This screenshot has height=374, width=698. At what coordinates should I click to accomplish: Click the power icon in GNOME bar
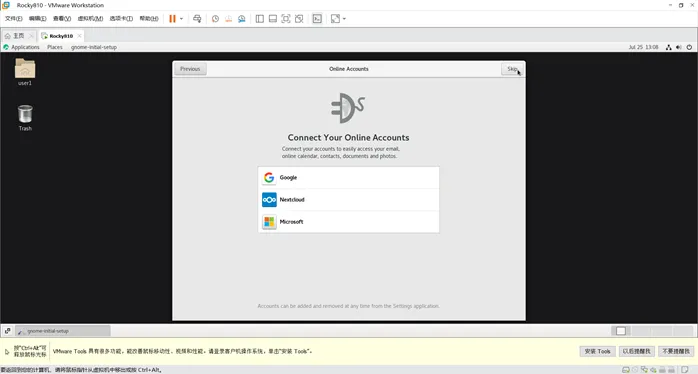point(689,47)
